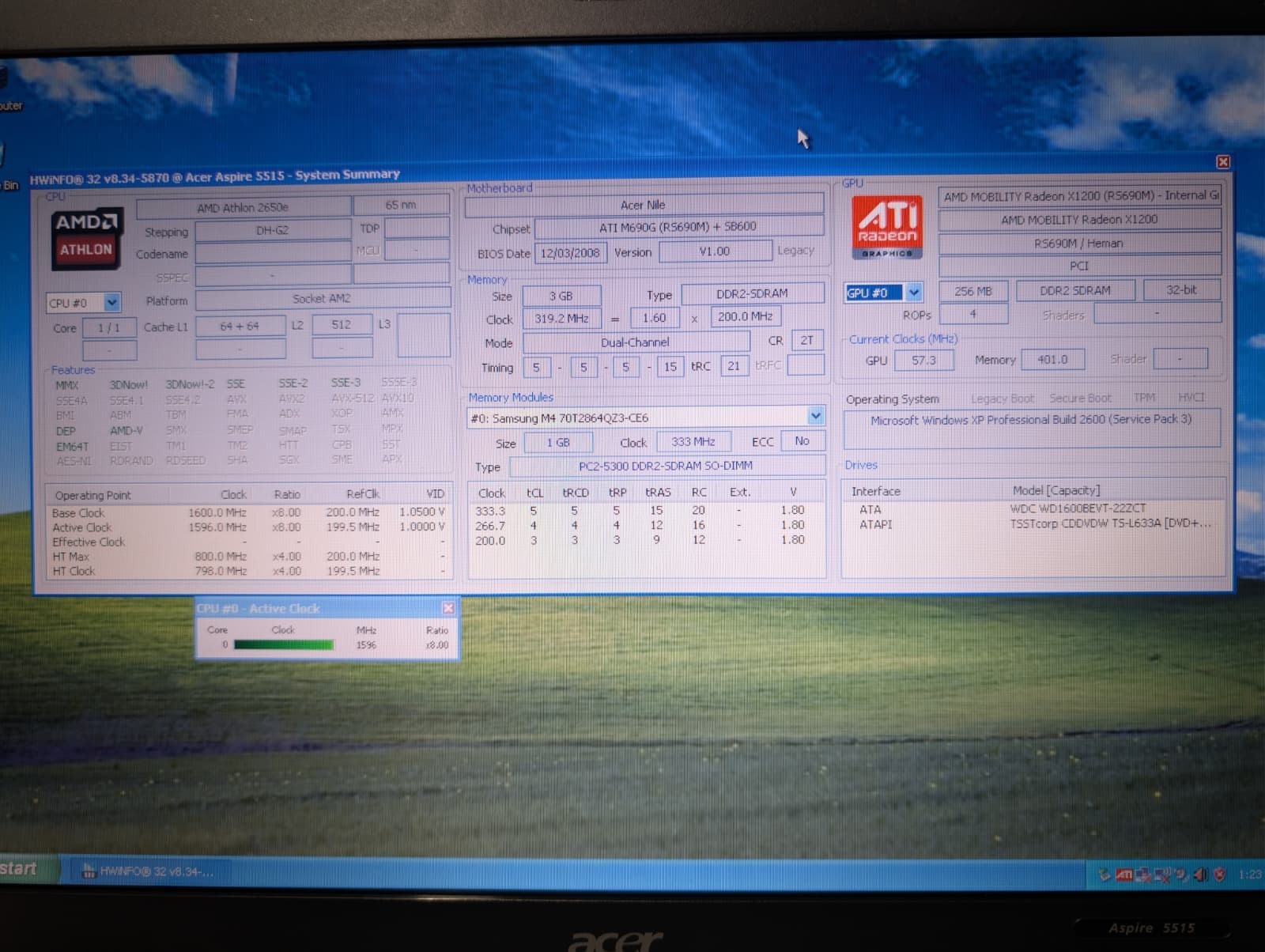Click the V1.00 BIOS version field
Screen dimensions: 1265x952
tap(715, 251)
